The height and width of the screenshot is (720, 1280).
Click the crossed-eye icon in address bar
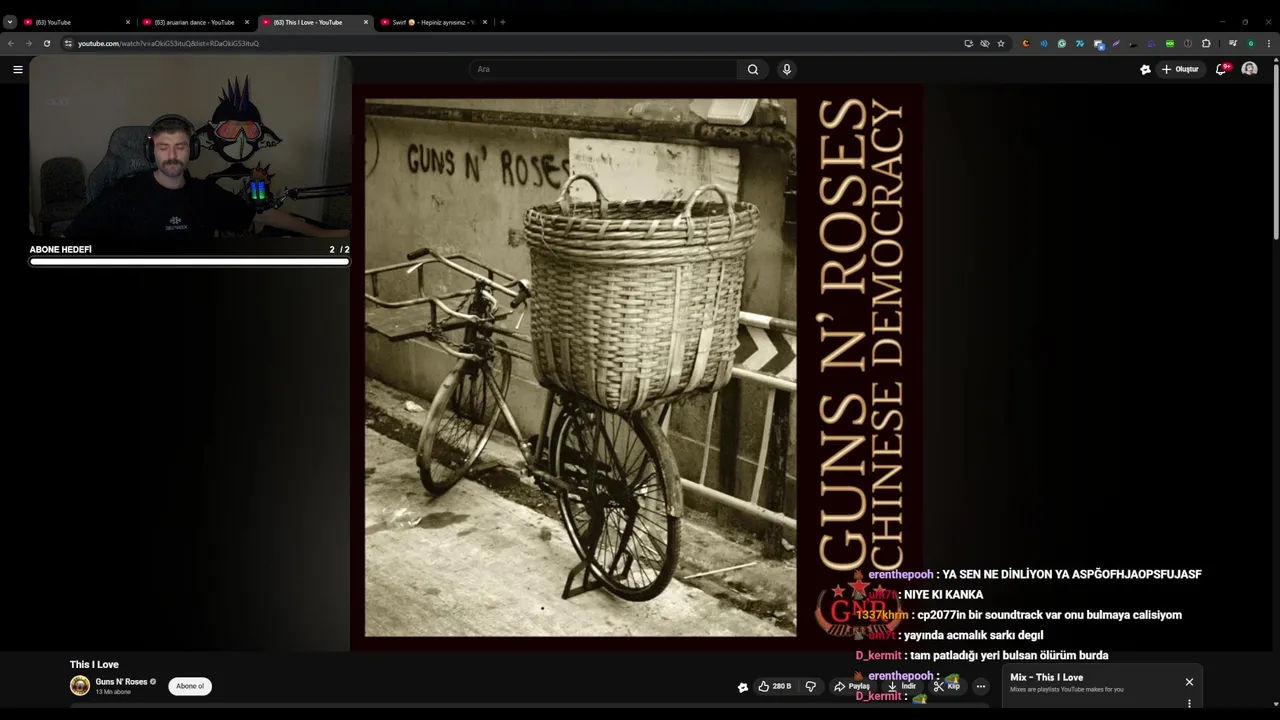point(985,43)
